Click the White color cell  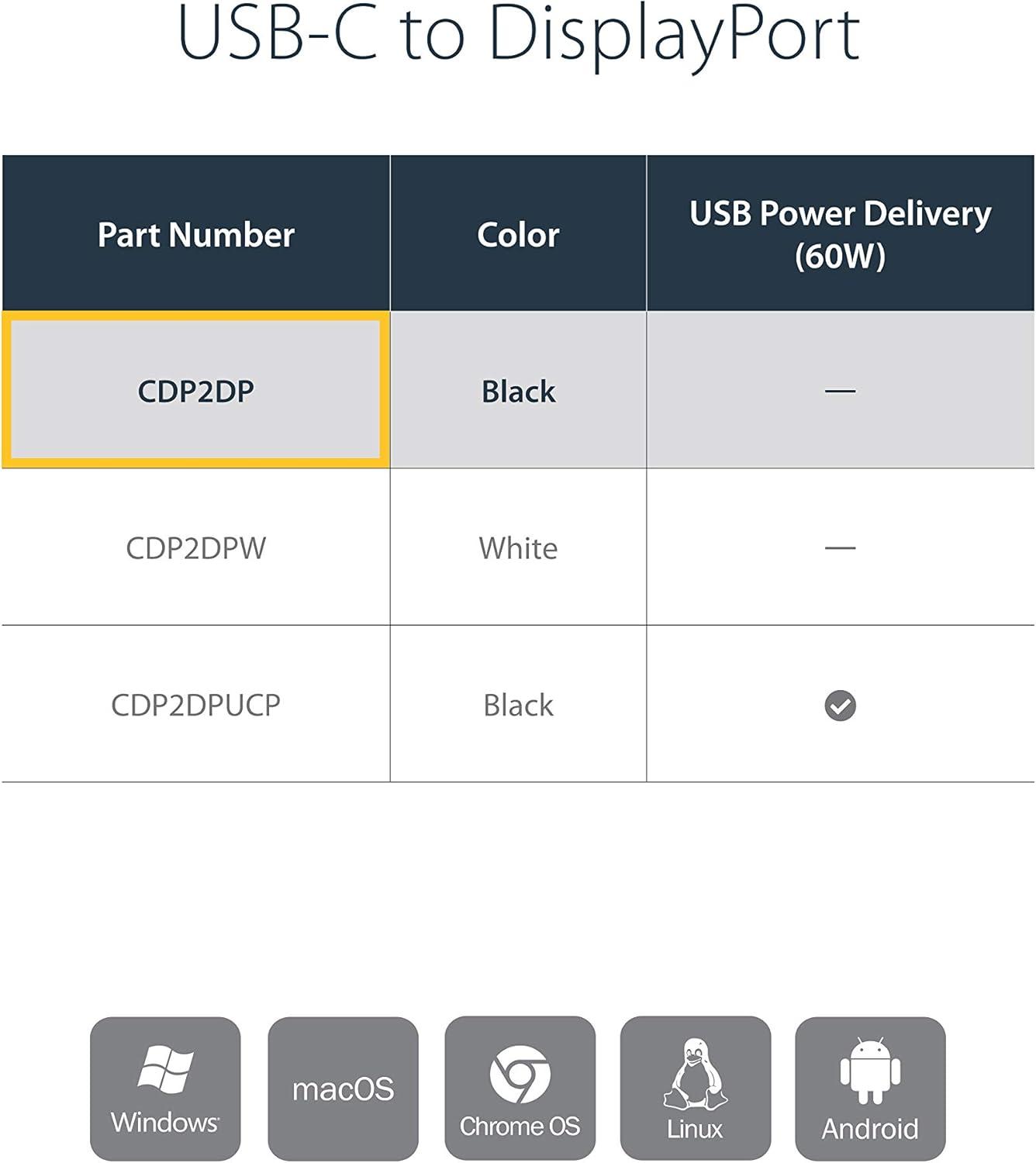(518, 548)
